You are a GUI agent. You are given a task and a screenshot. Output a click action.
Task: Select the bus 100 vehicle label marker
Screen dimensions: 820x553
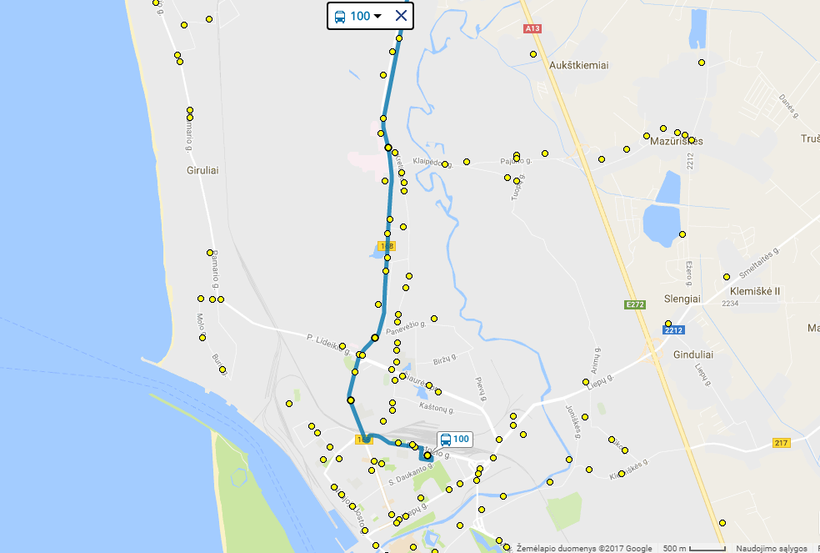coord(455,439)
